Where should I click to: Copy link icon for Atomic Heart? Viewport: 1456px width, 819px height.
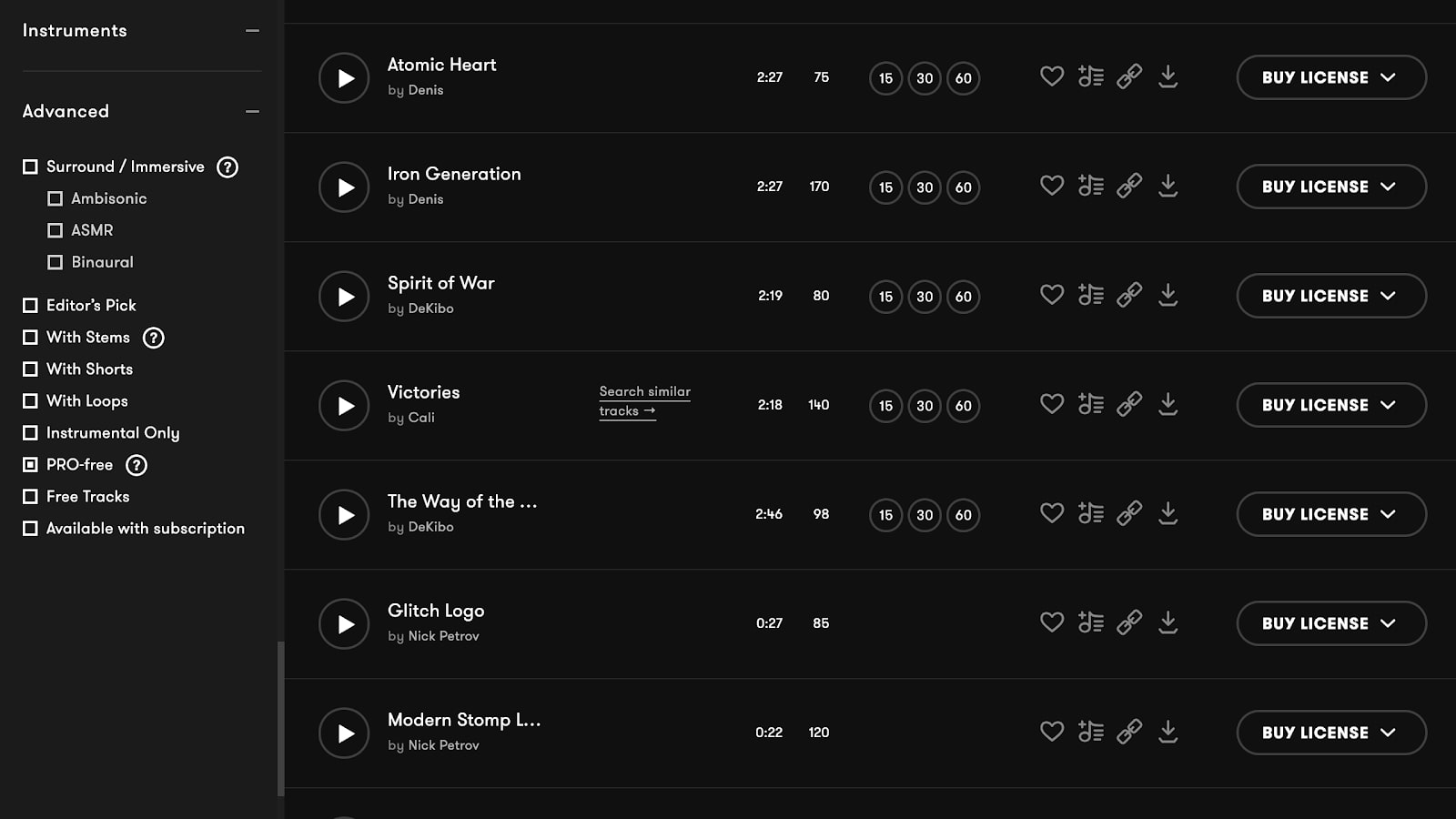point(1129,76)
